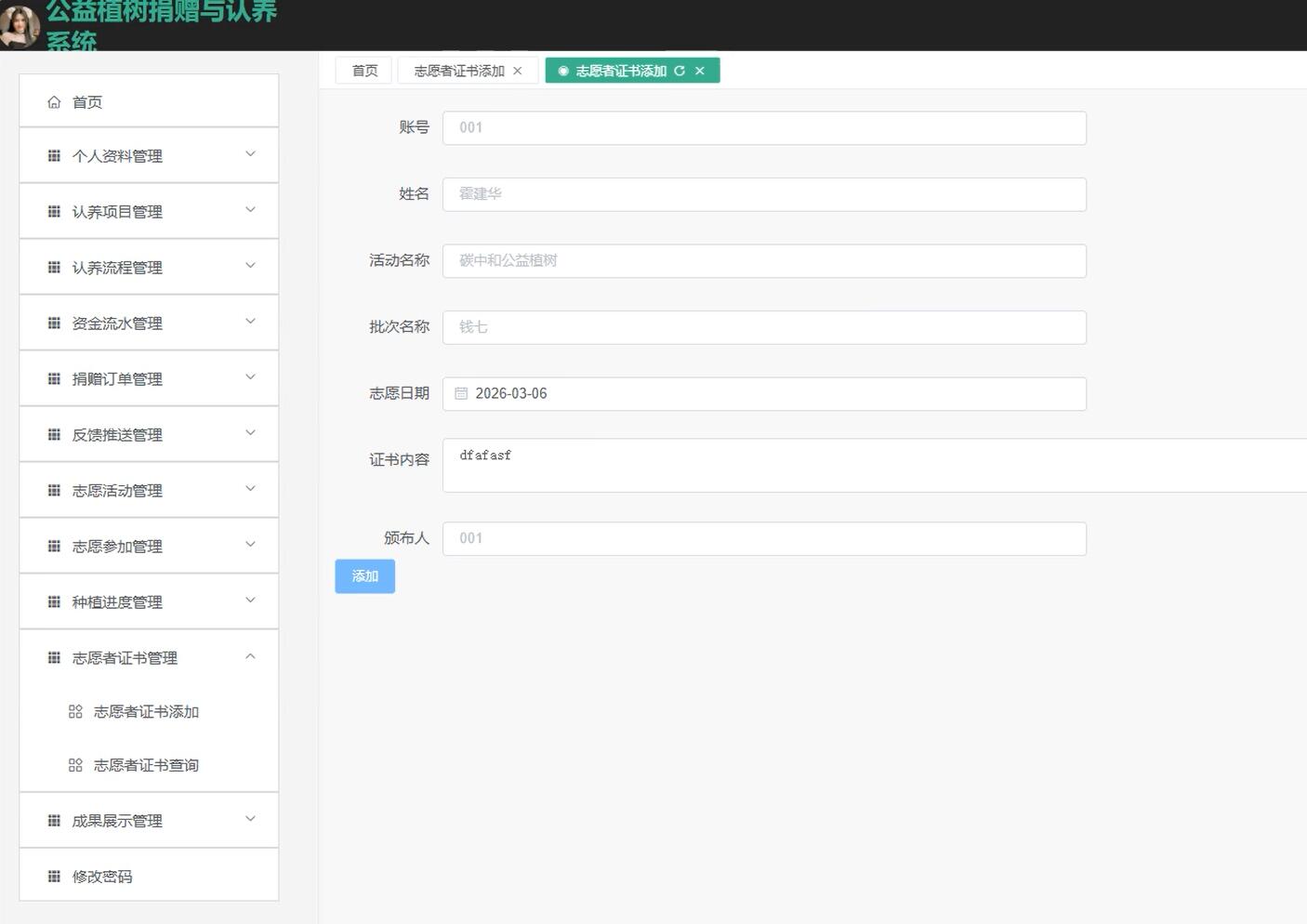Go to 首页 in the sidebar
The image size is (1307, 924).
click(149, 101)
